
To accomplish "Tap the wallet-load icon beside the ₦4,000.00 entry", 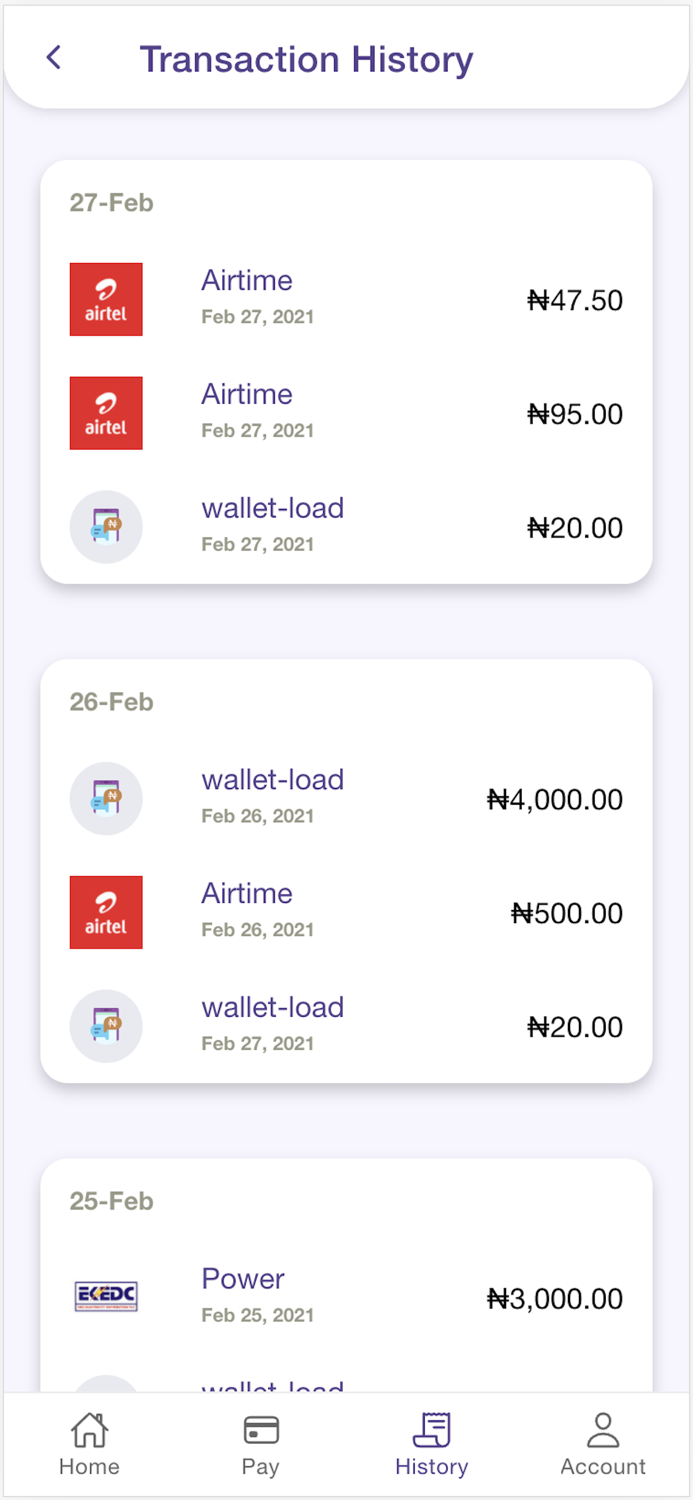I will point(106,798).
